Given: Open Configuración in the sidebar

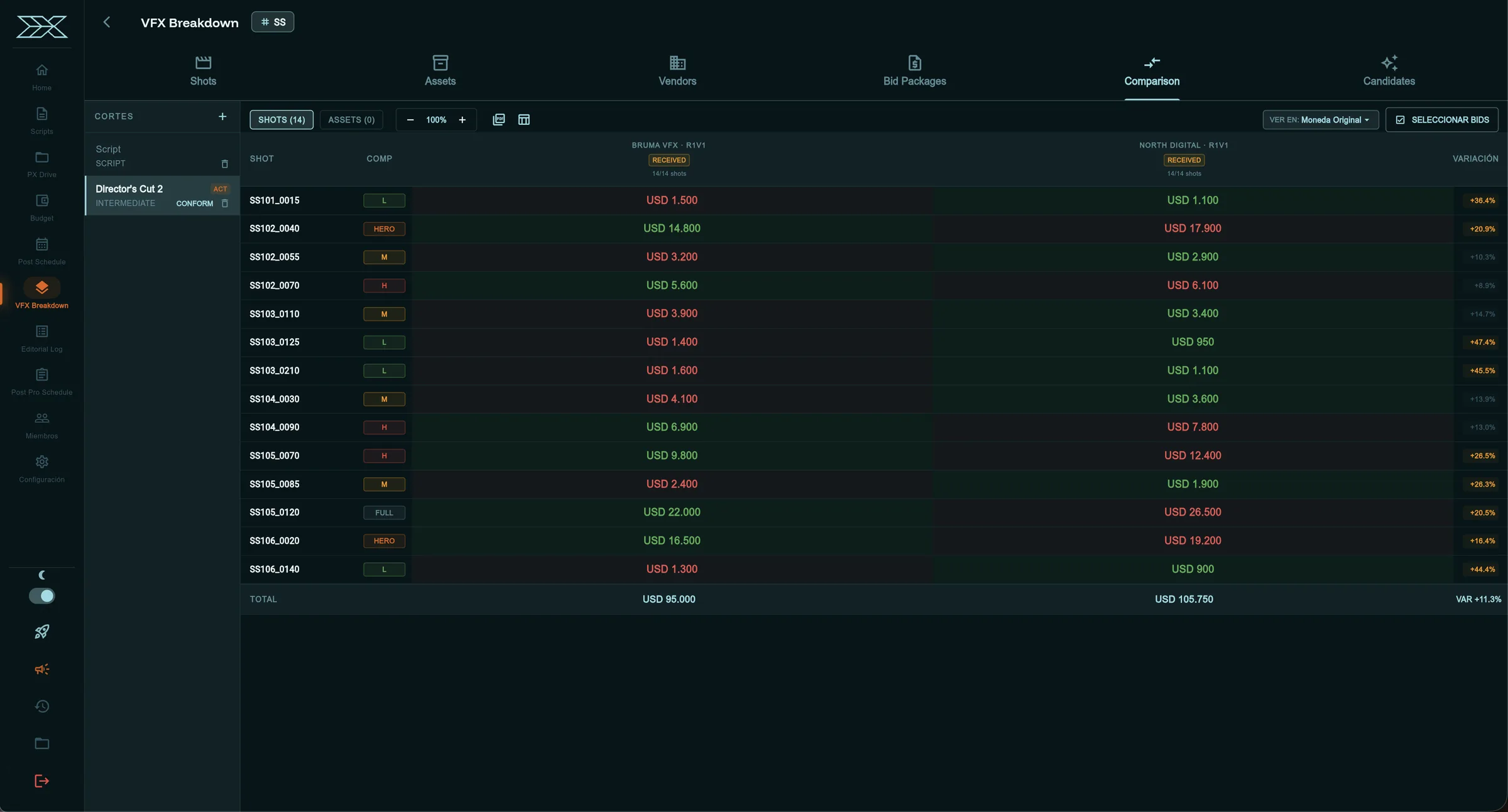Looking at the screenshot, I should coord(42,469).
